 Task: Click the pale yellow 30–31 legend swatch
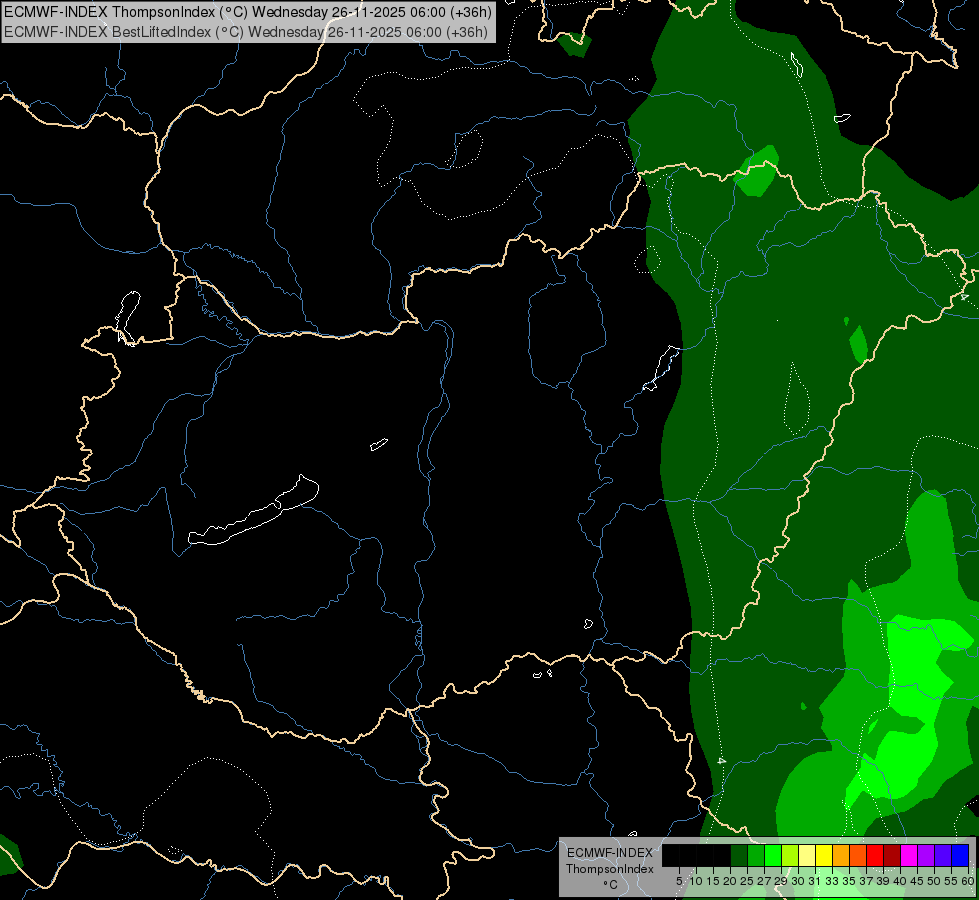[x=807, y=855]
